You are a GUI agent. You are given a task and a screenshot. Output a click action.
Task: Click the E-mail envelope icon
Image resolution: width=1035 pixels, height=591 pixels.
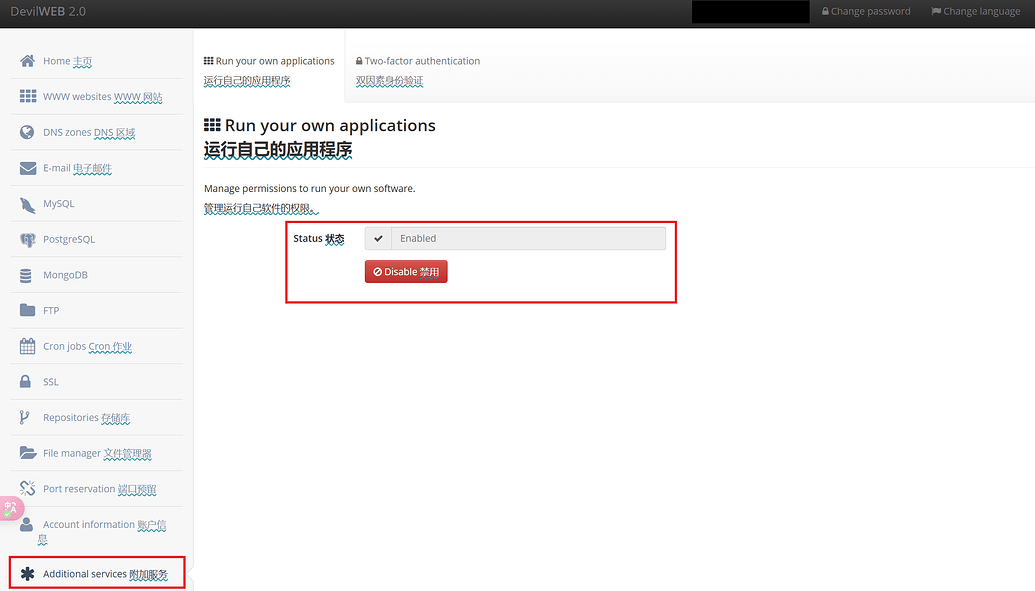coord(28,168)
